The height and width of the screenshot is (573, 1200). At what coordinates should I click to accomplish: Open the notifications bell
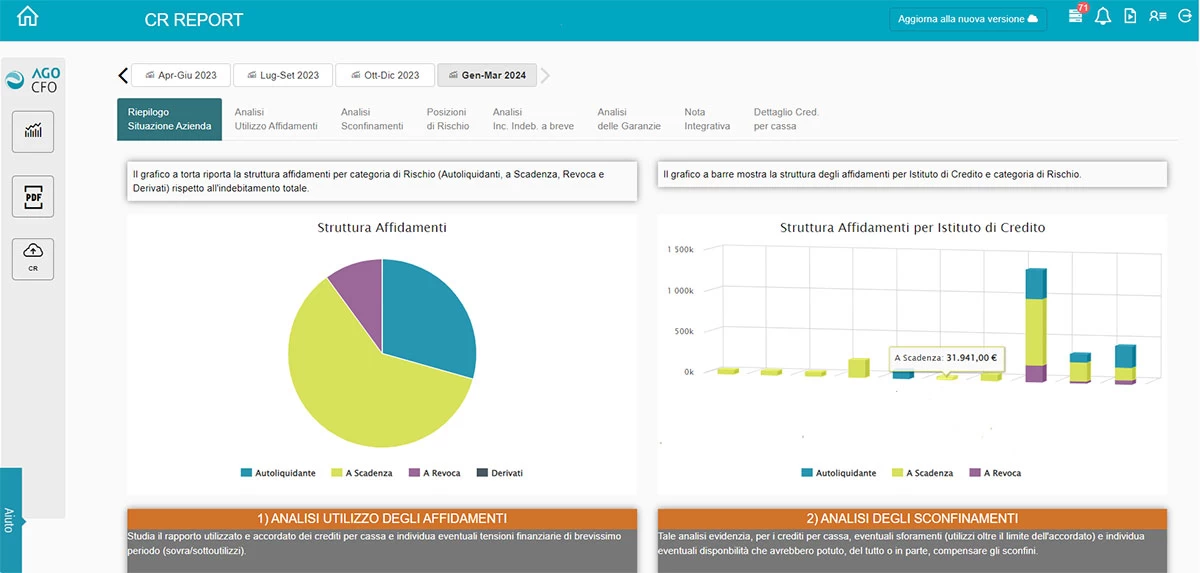click(1103, 17)
